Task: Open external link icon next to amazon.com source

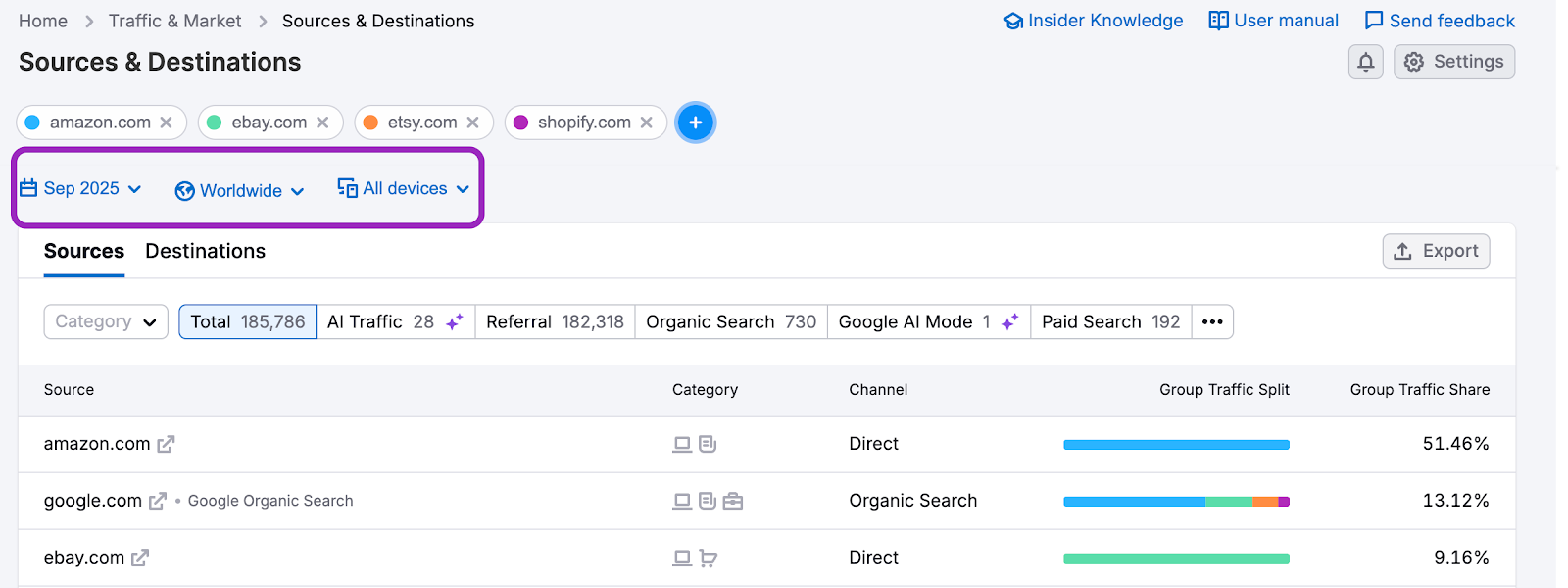Action: pos(166,444)
